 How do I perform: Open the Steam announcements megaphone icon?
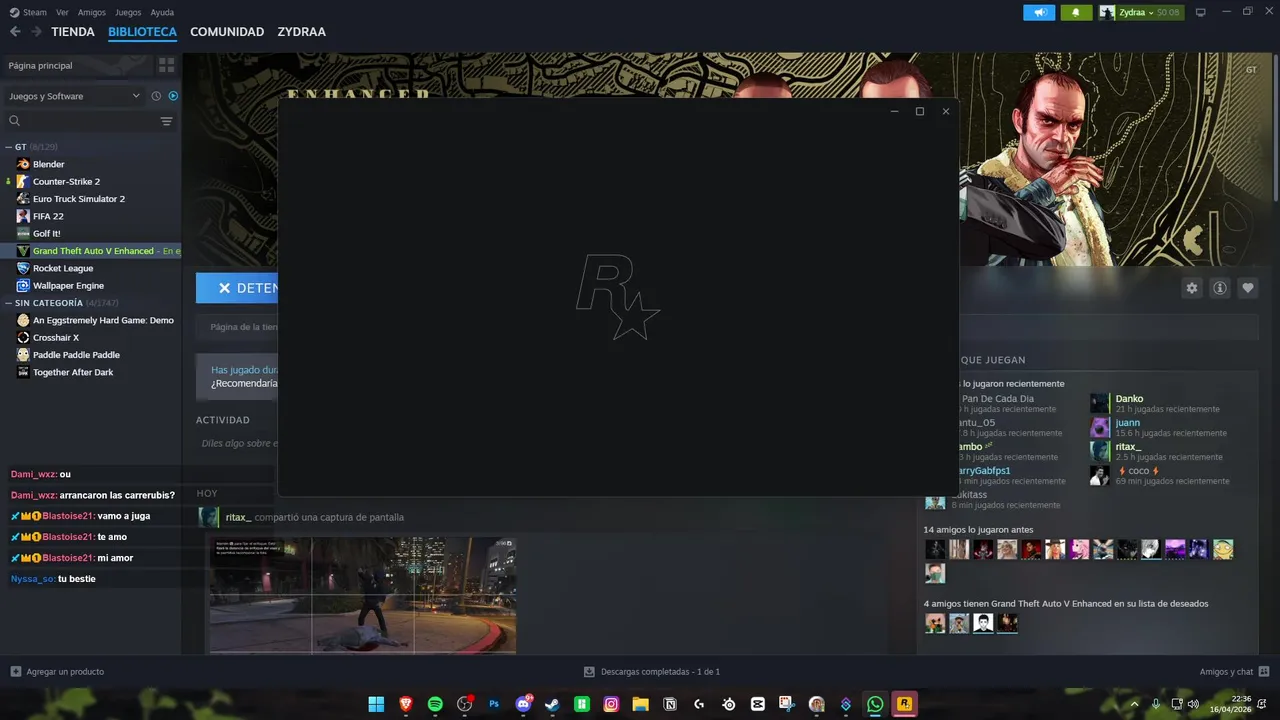click(1039, 12)
